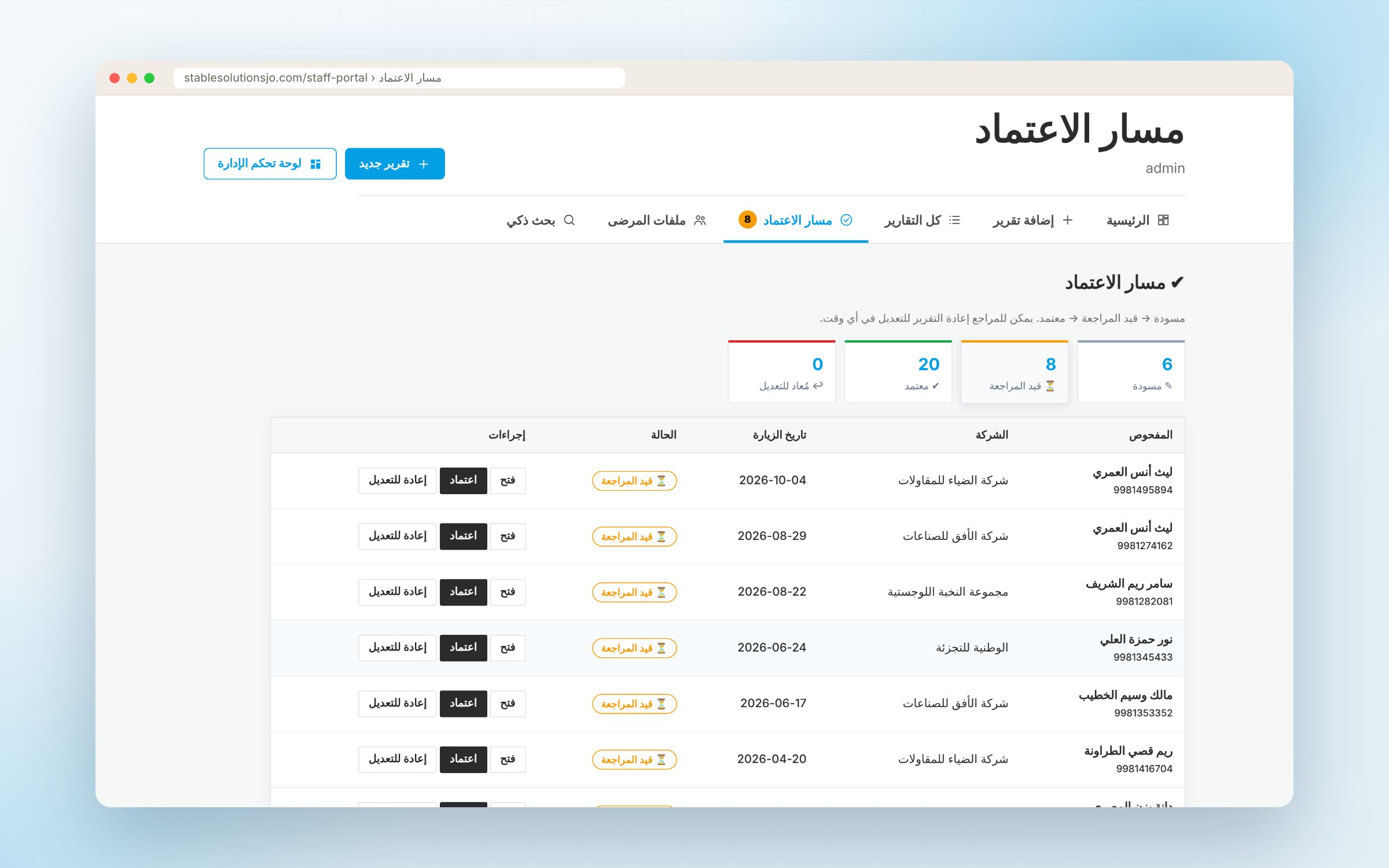Click إعادة للتعديل in نور حمزة العلي row
The width and height of the screenshot is (1389, 868).
(x=398, y=648)
